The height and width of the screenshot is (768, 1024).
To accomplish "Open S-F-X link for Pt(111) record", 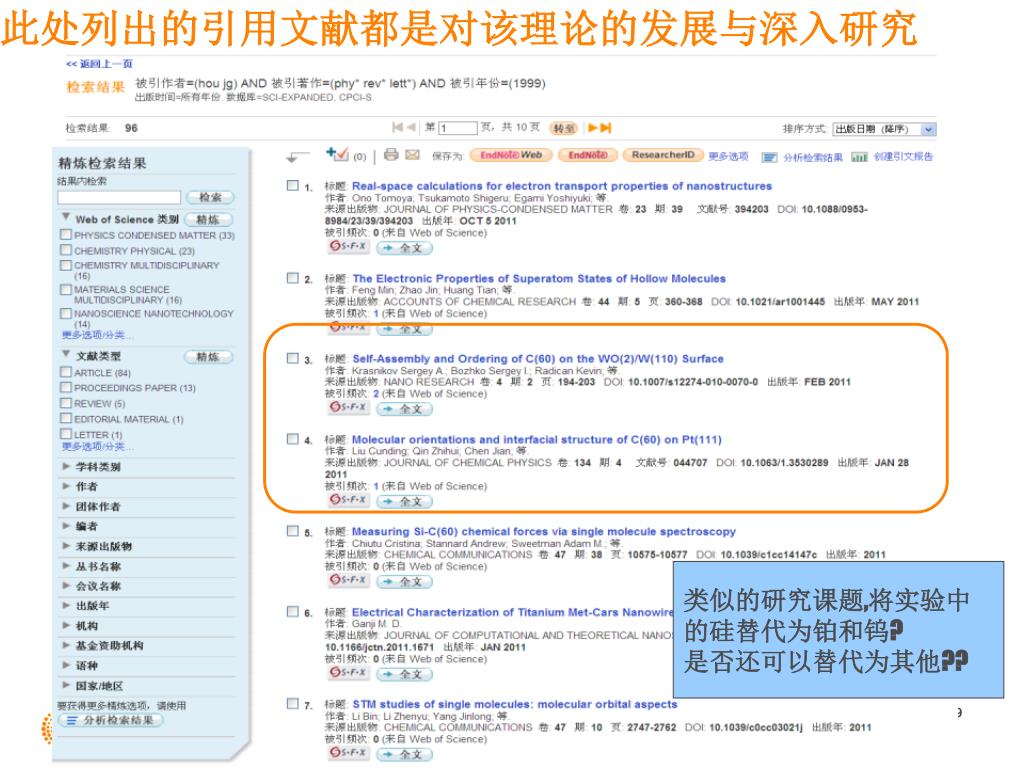I will [x=349, y=500].
